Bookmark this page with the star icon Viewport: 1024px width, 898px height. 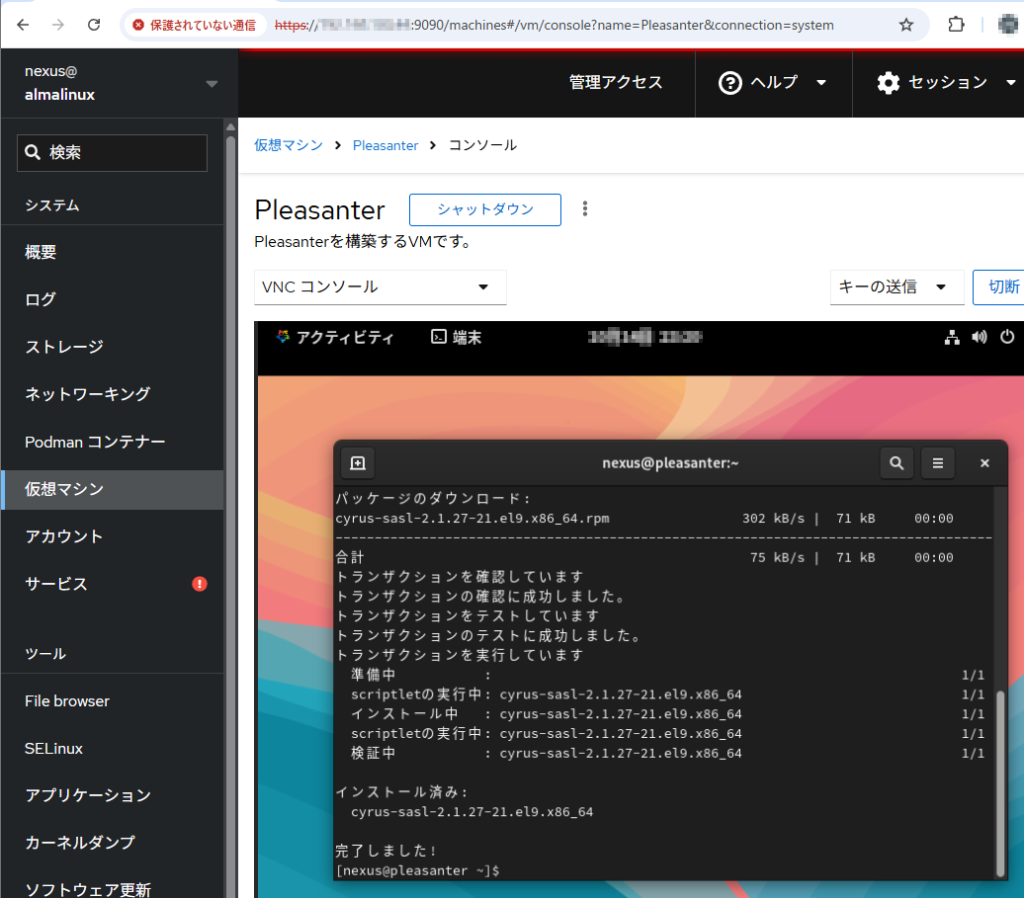coord(906,25)
